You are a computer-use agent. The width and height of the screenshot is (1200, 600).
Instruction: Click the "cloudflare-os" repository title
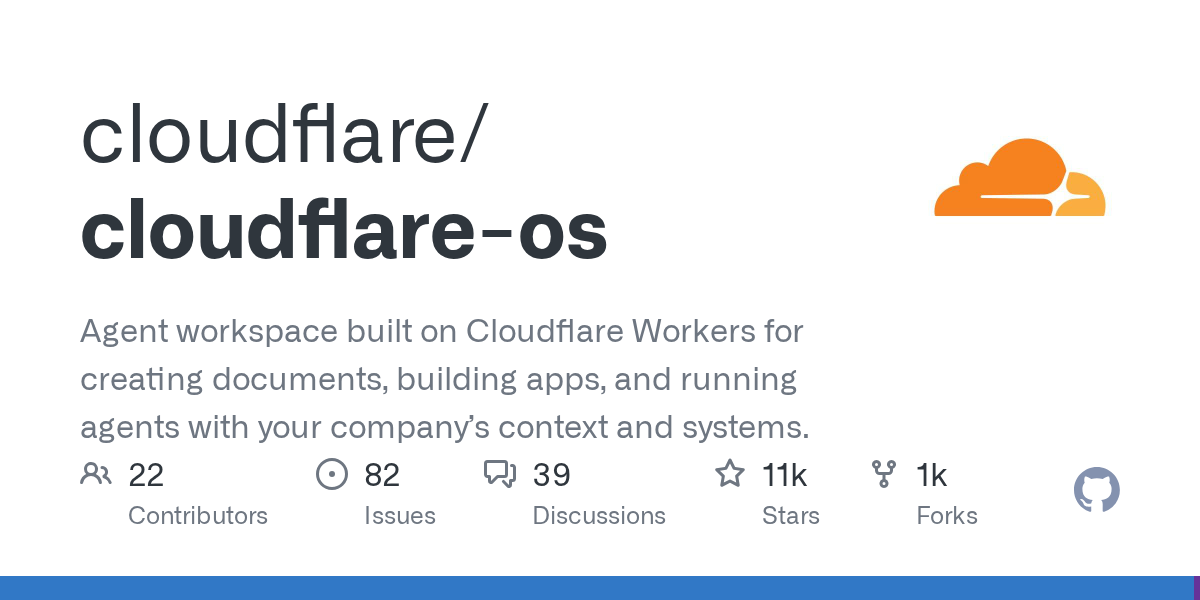coord(344,231)
